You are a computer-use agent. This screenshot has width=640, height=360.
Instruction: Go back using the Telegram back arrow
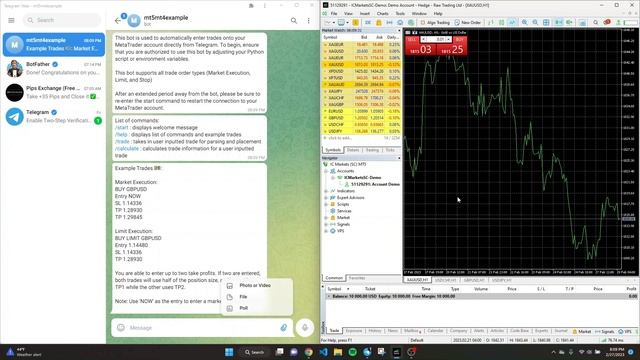pos(118,20)
